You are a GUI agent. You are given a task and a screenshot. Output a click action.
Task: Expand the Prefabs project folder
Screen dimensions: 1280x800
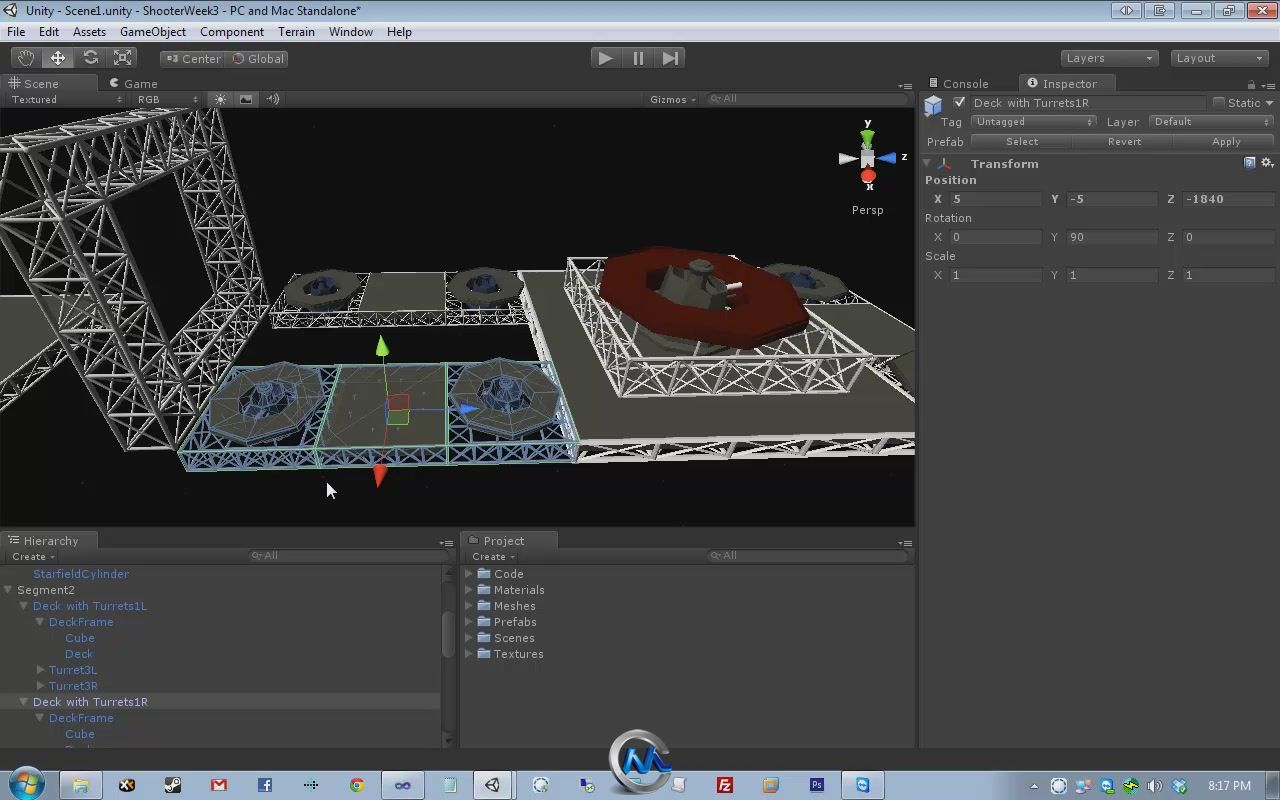coord(469,622)
